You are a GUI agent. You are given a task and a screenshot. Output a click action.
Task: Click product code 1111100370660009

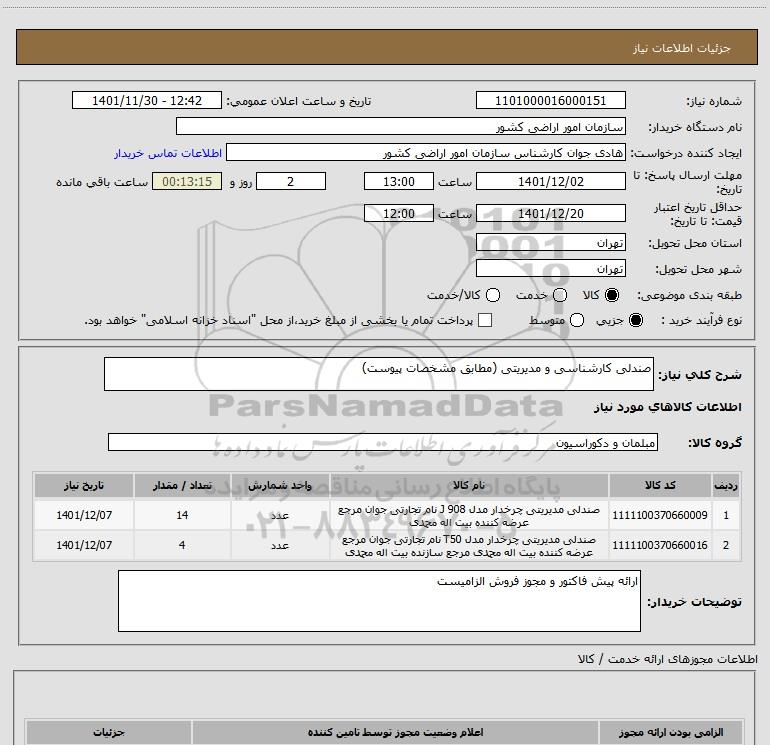[660, 515]
